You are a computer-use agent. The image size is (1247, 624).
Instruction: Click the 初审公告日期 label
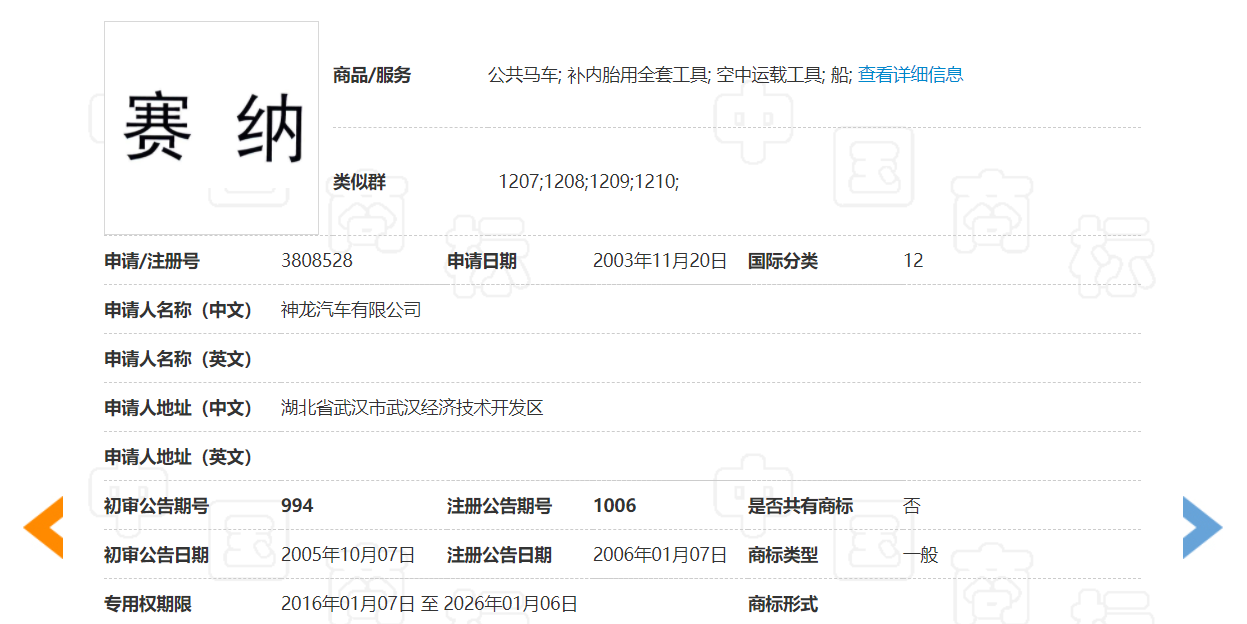[156, 555]
